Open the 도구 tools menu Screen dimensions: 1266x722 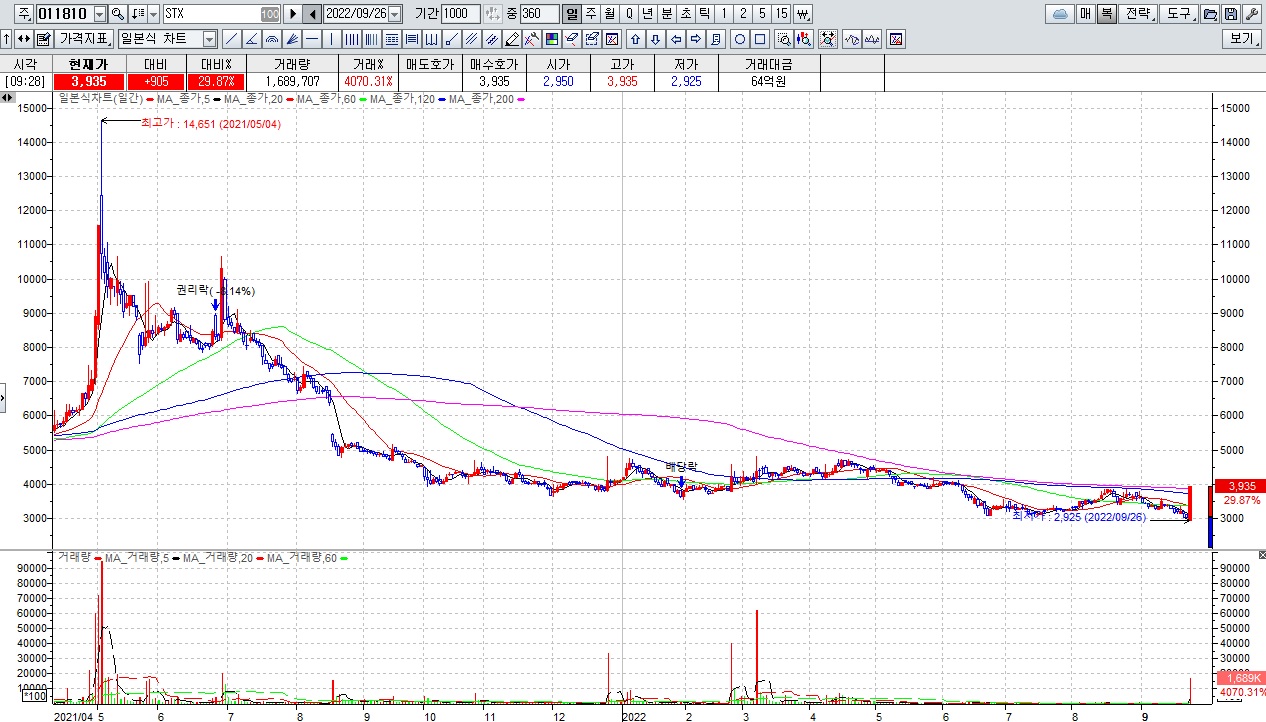tap(1178, 14)
